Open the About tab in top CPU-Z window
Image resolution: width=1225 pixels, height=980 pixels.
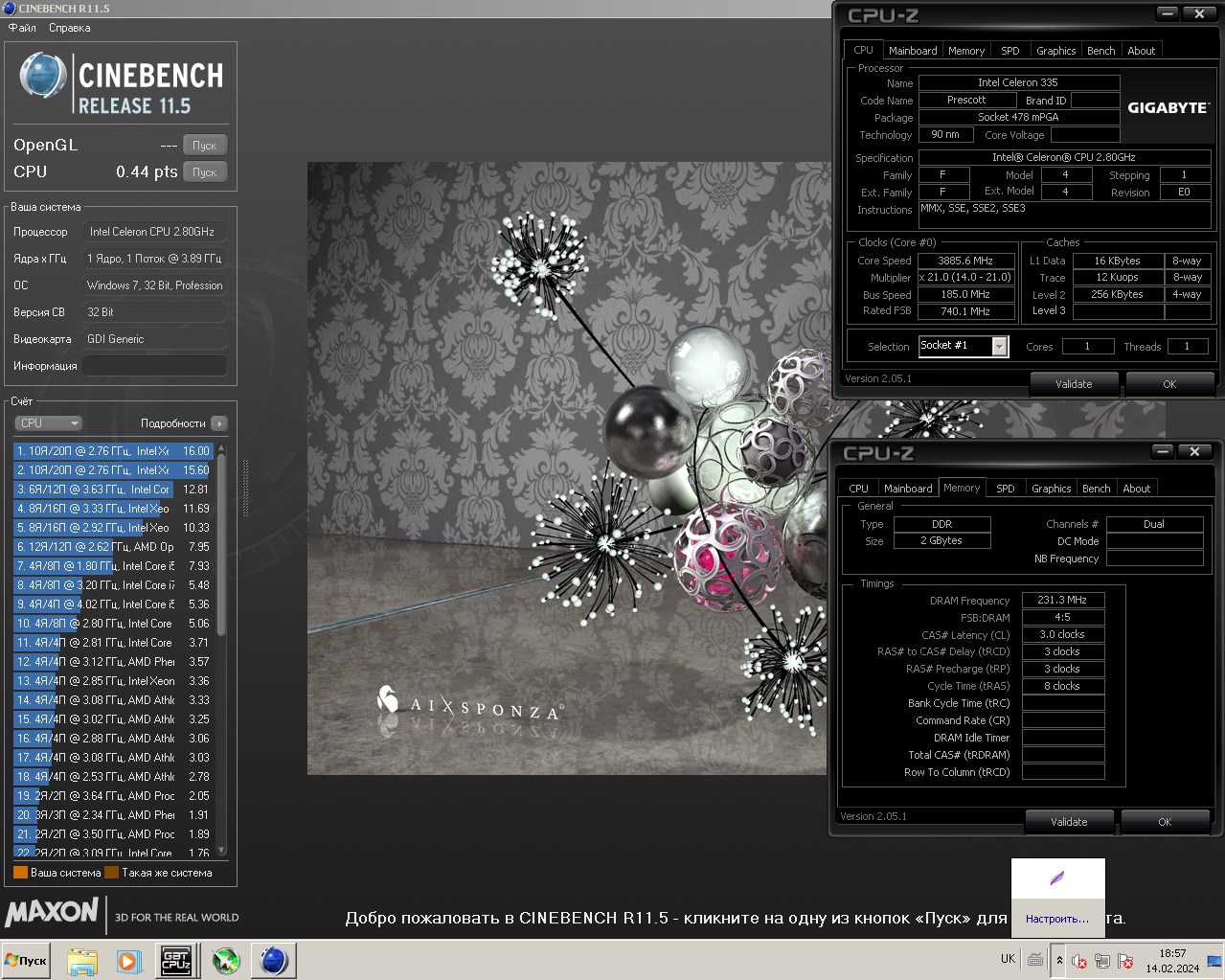pos(1142,51)
